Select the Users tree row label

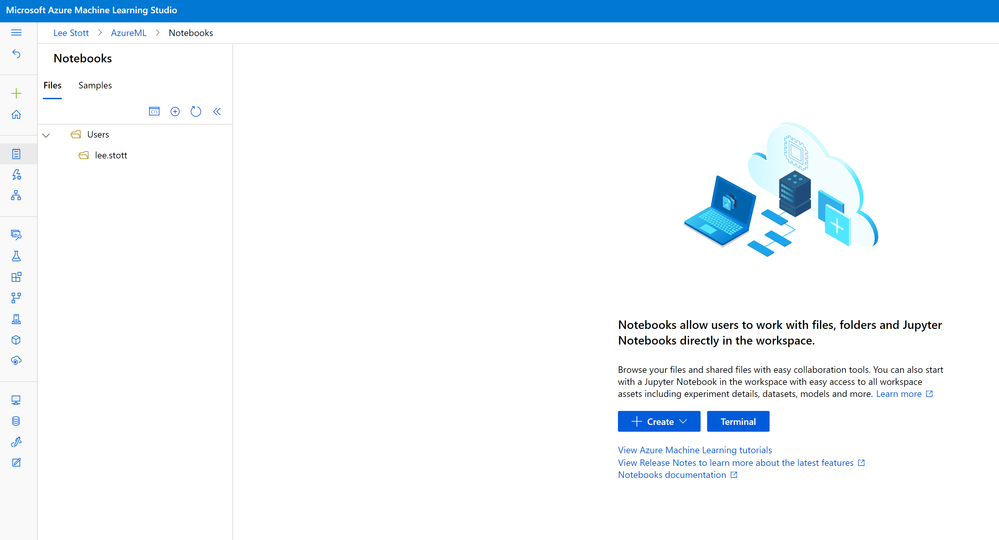pyautogui.click(x=98, y=134)
